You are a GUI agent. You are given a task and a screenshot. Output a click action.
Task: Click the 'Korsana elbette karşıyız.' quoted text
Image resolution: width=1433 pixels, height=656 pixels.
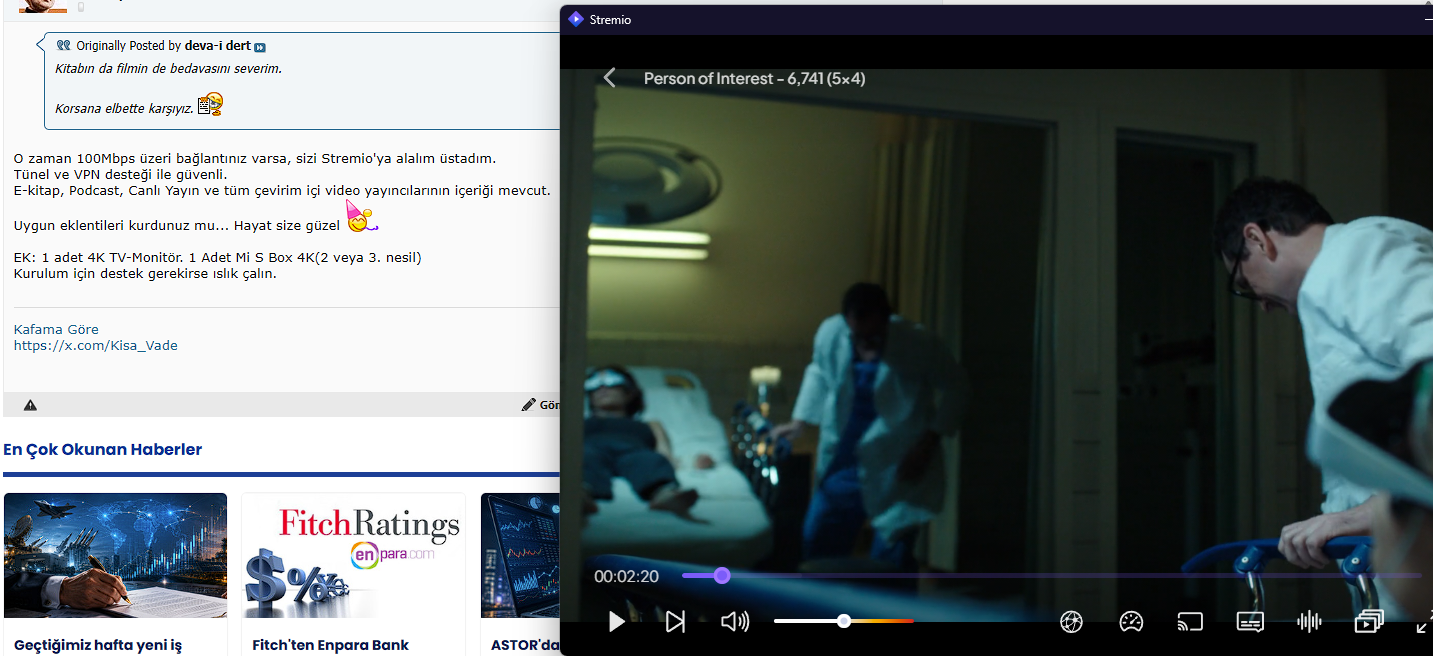click(124, 108)
